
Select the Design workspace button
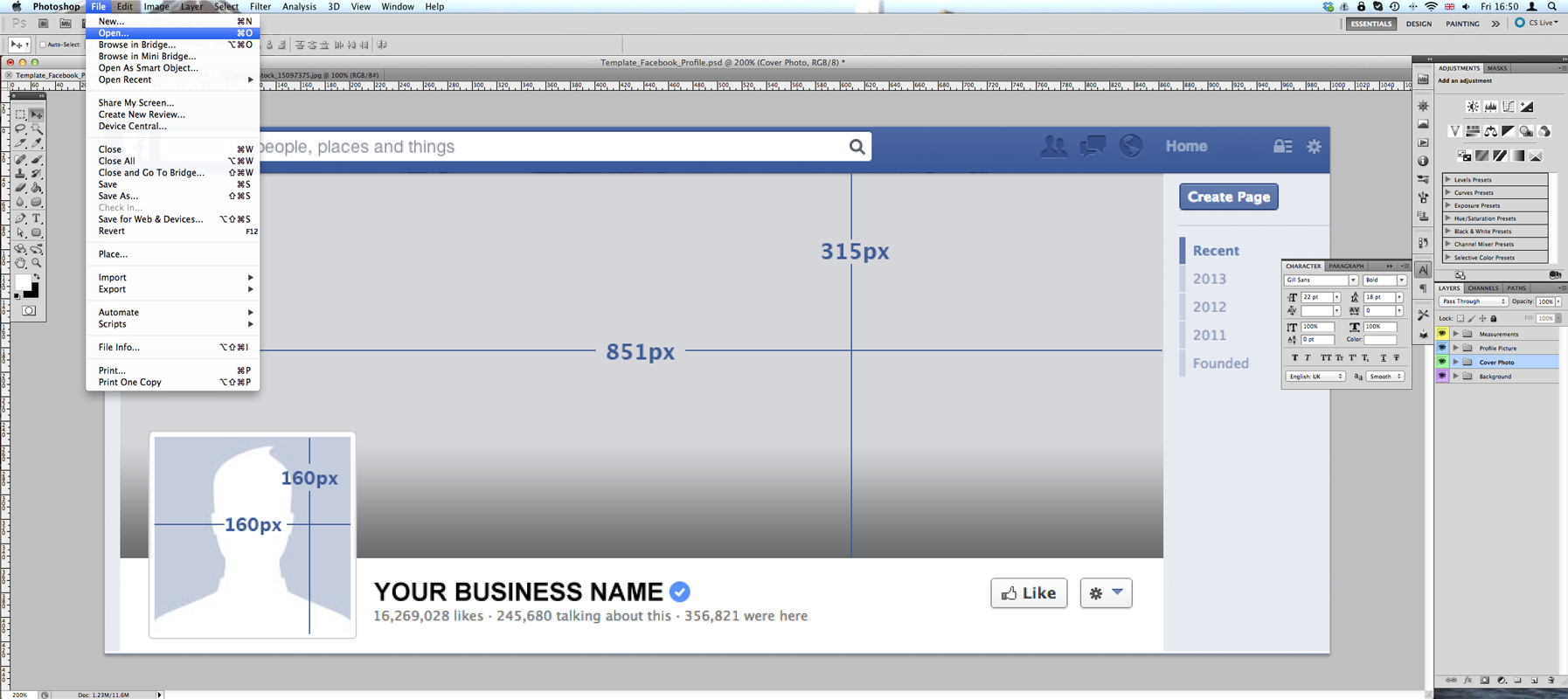[1419, 24]
